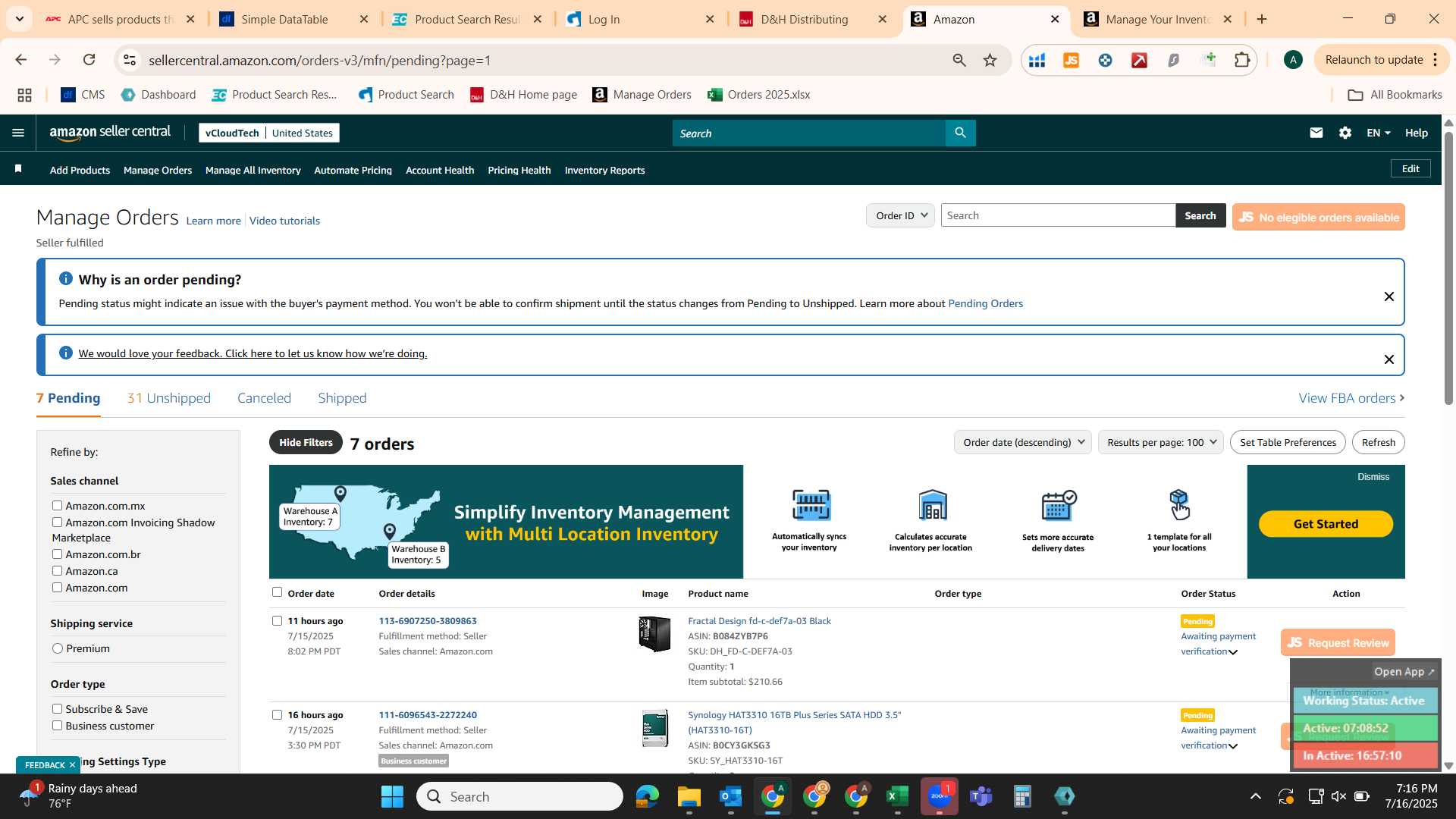Screen dimensions: 1456x819
Task: Select the Premium shipping service radio
Action: pos(58,648)
